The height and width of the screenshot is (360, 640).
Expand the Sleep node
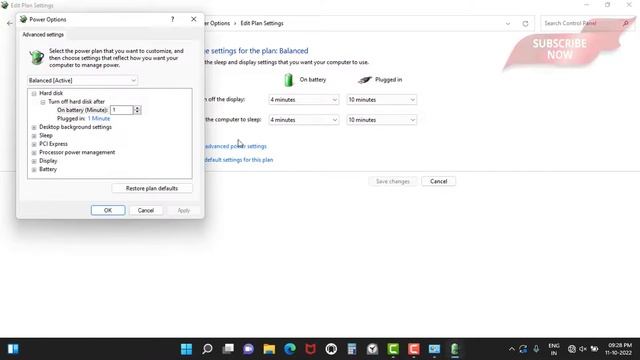(34, 136)
